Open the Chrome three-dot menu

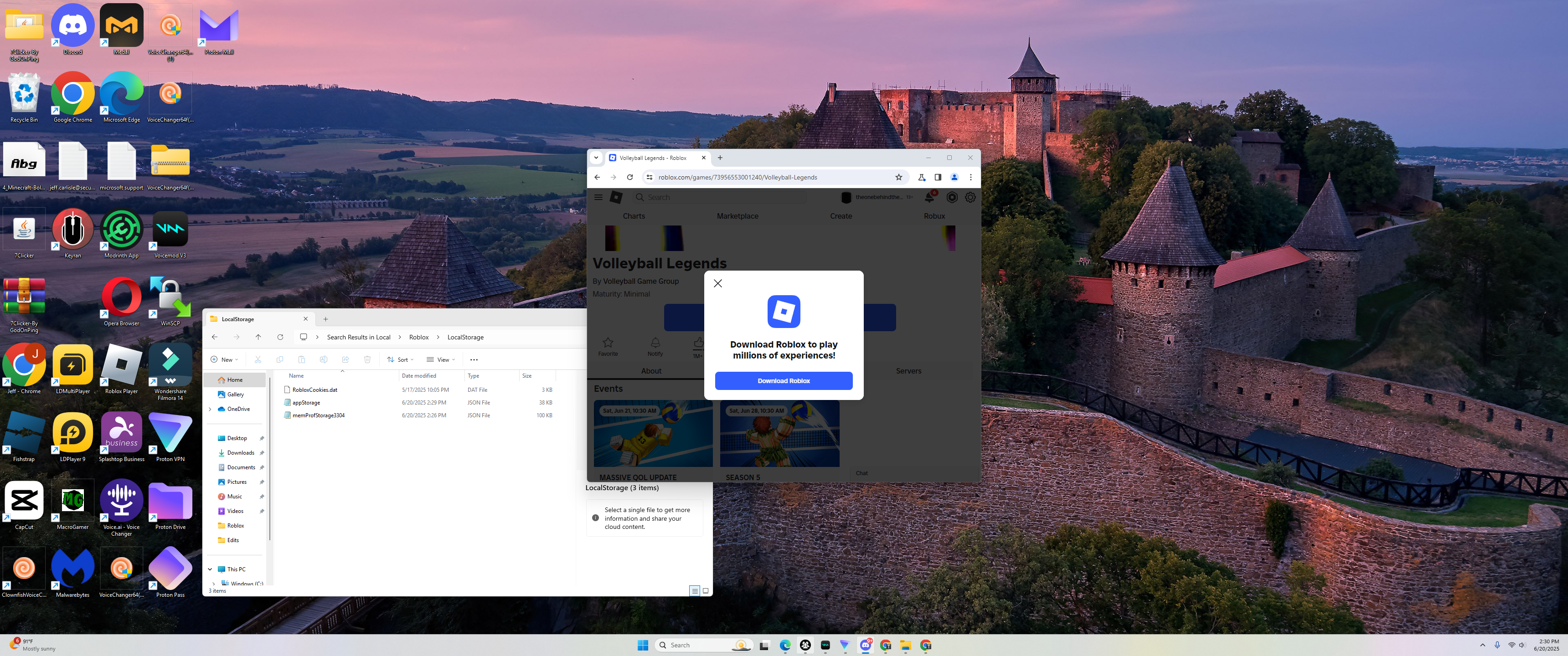click(970, 177)
